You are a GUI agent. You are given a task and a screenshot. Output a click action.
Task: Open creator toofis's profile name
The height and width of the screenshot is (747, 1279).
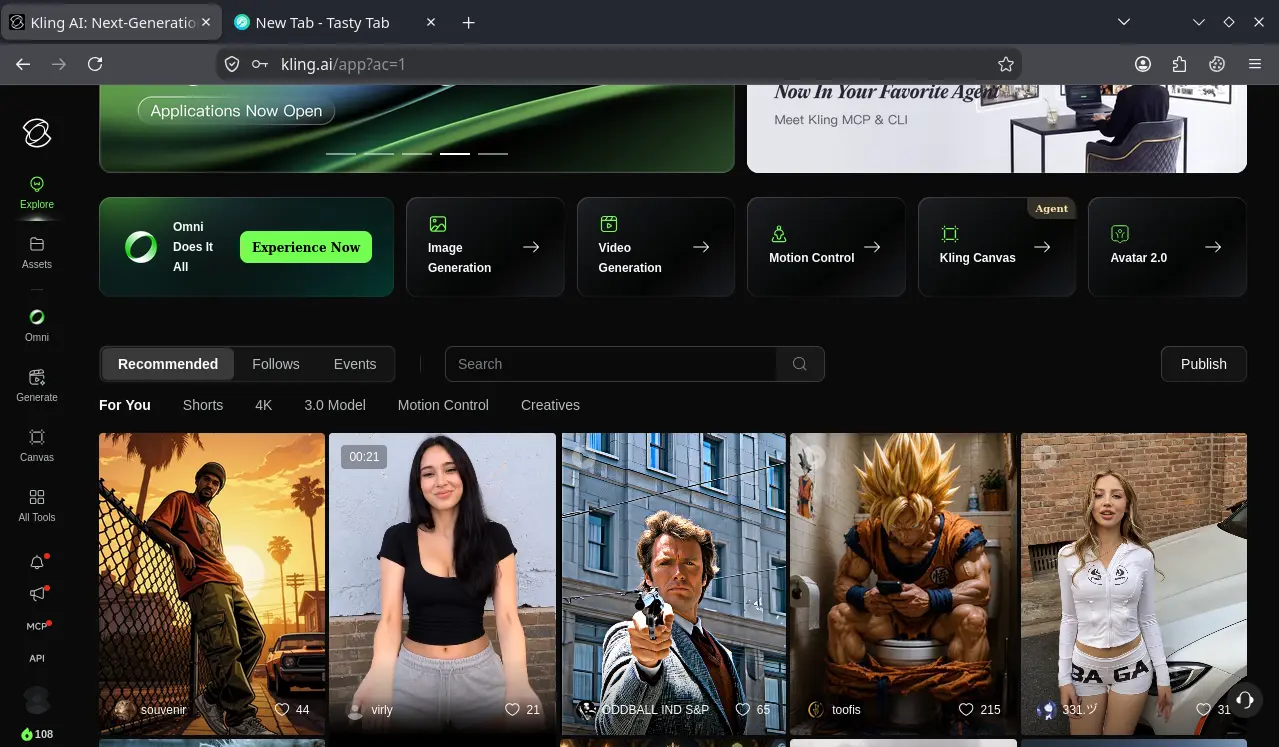click(x=846, y=710)
